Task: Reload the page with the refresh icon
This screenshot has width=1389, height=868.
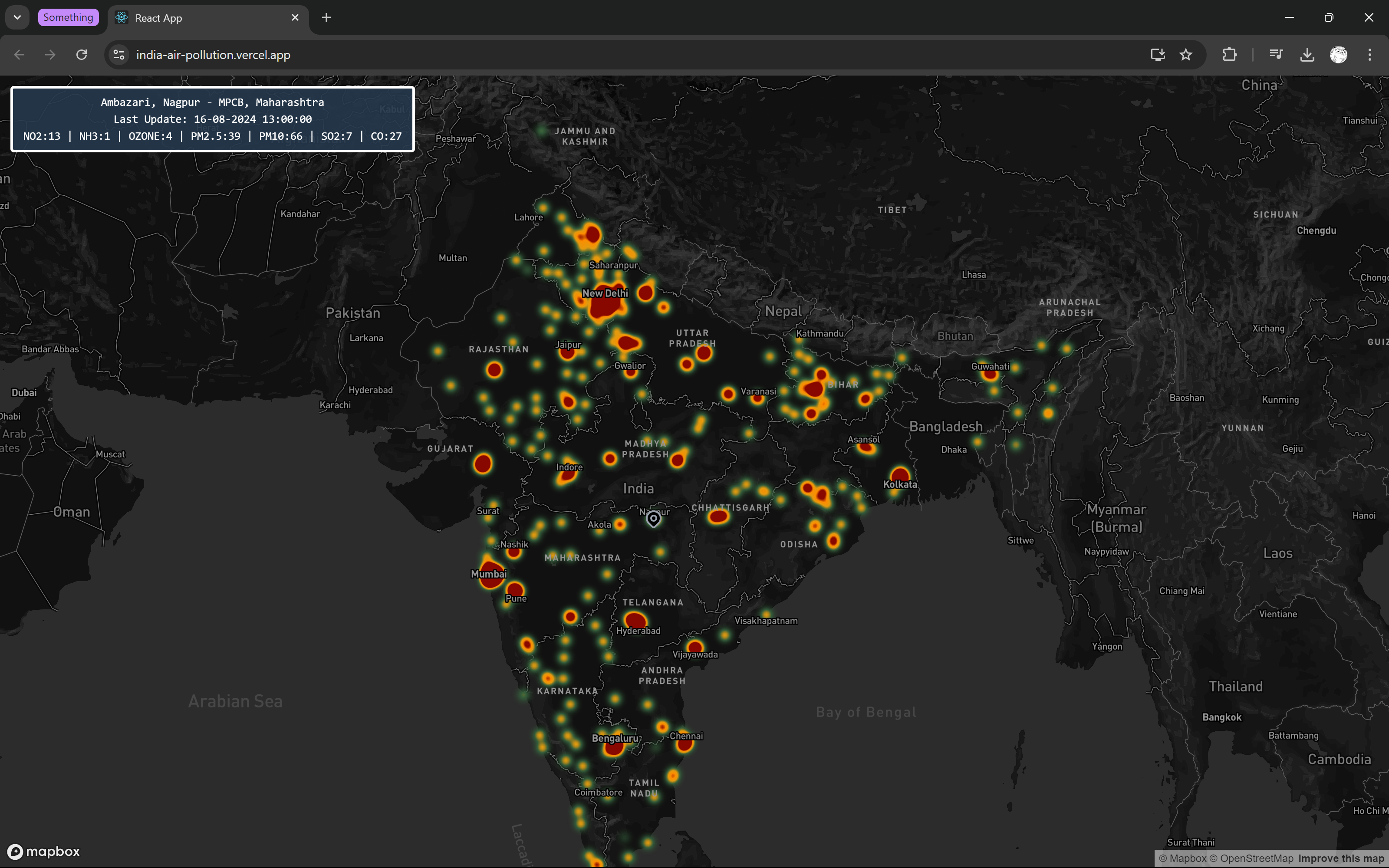Action: click(82, 55)
